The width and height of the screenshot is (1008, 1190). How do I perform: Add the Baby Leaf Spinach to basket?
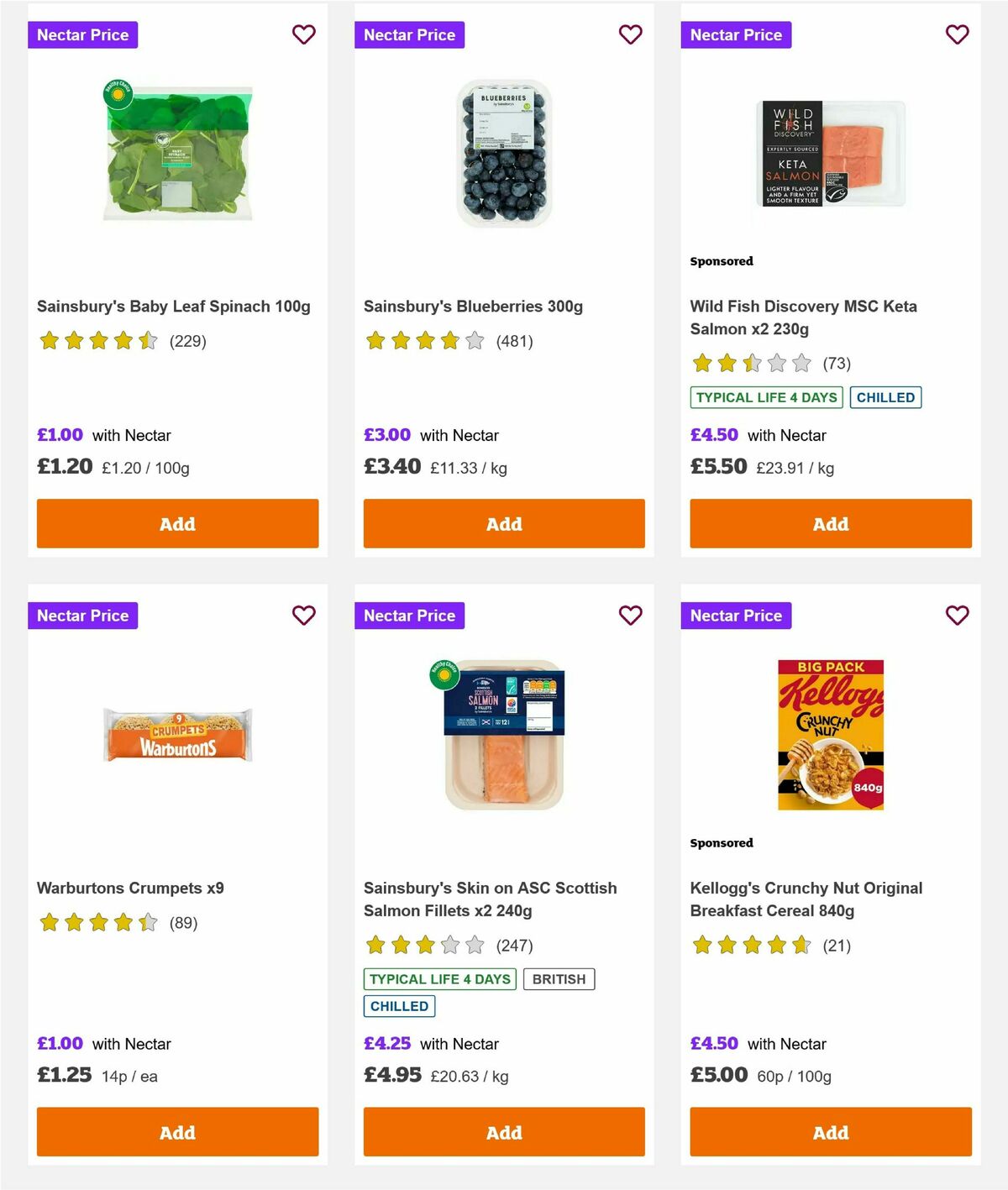click(x=177, y=523)
